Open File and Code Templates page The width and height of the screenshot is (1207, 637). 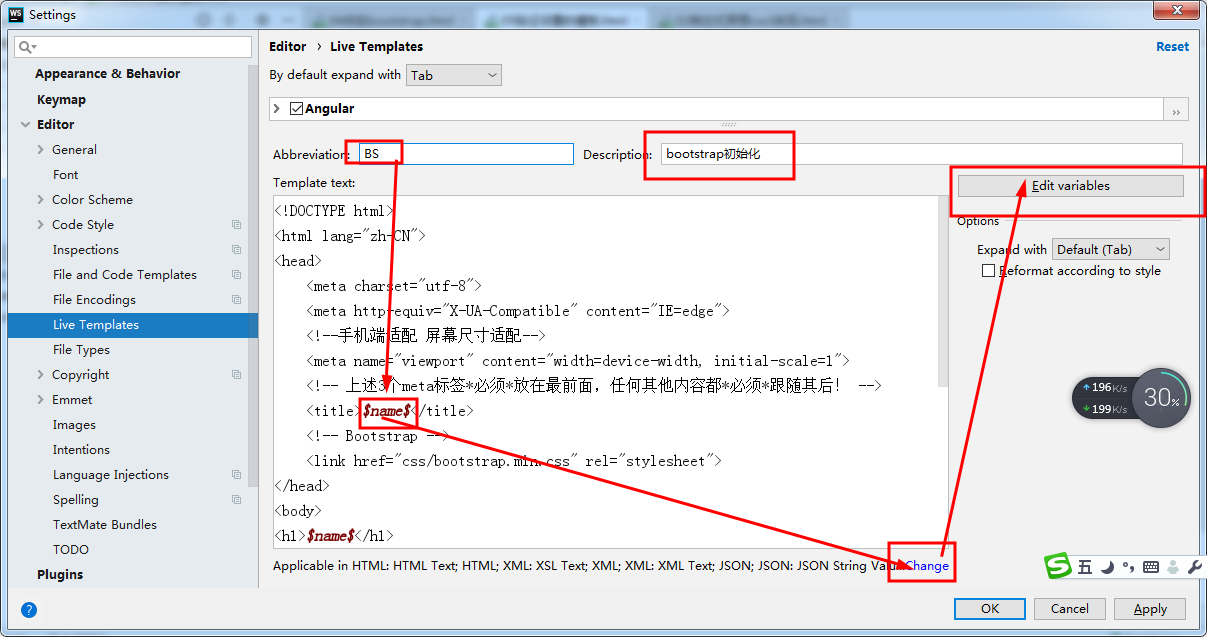click(x=125, y=275)
